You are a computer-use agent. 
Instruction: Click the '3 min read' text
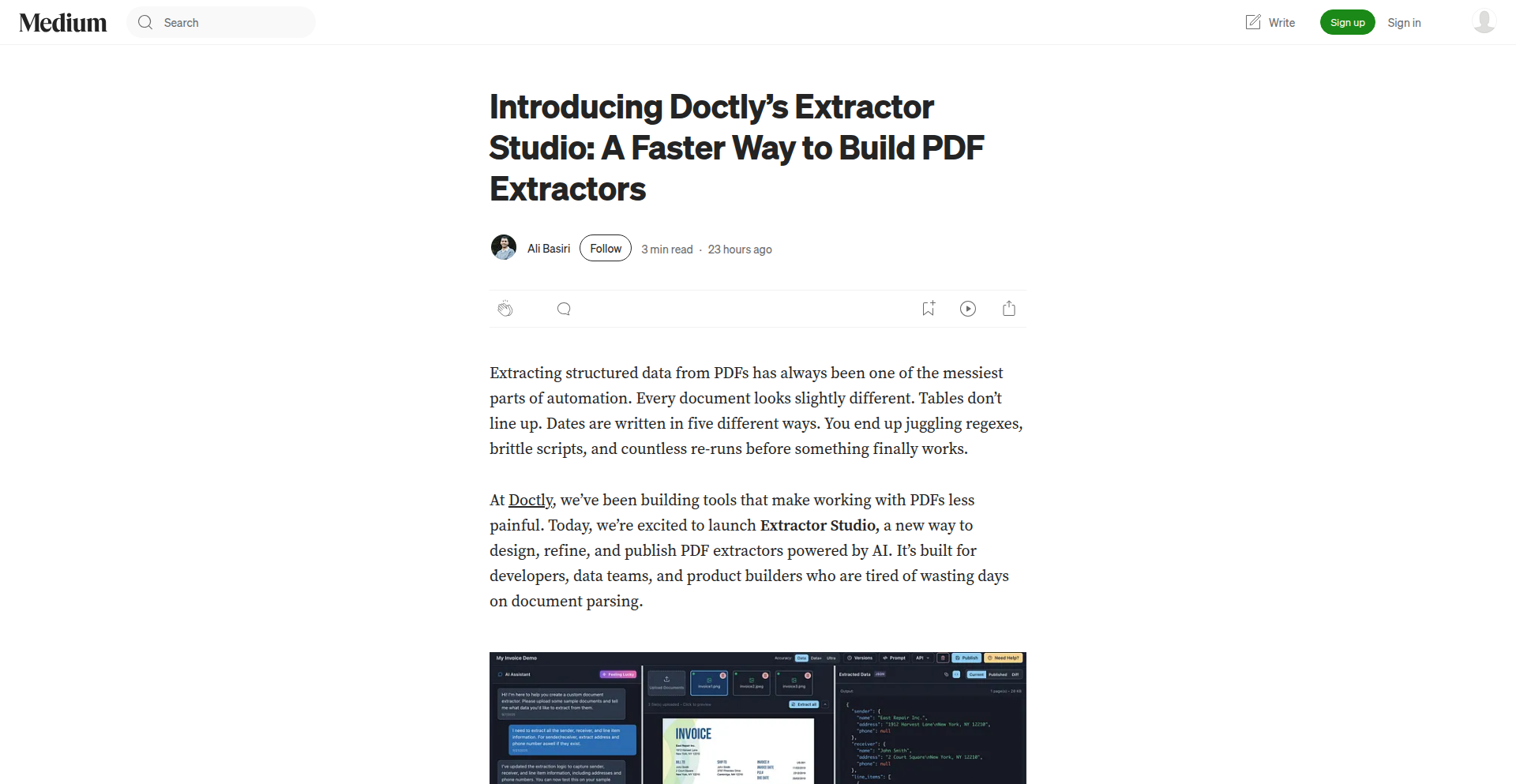667,249
